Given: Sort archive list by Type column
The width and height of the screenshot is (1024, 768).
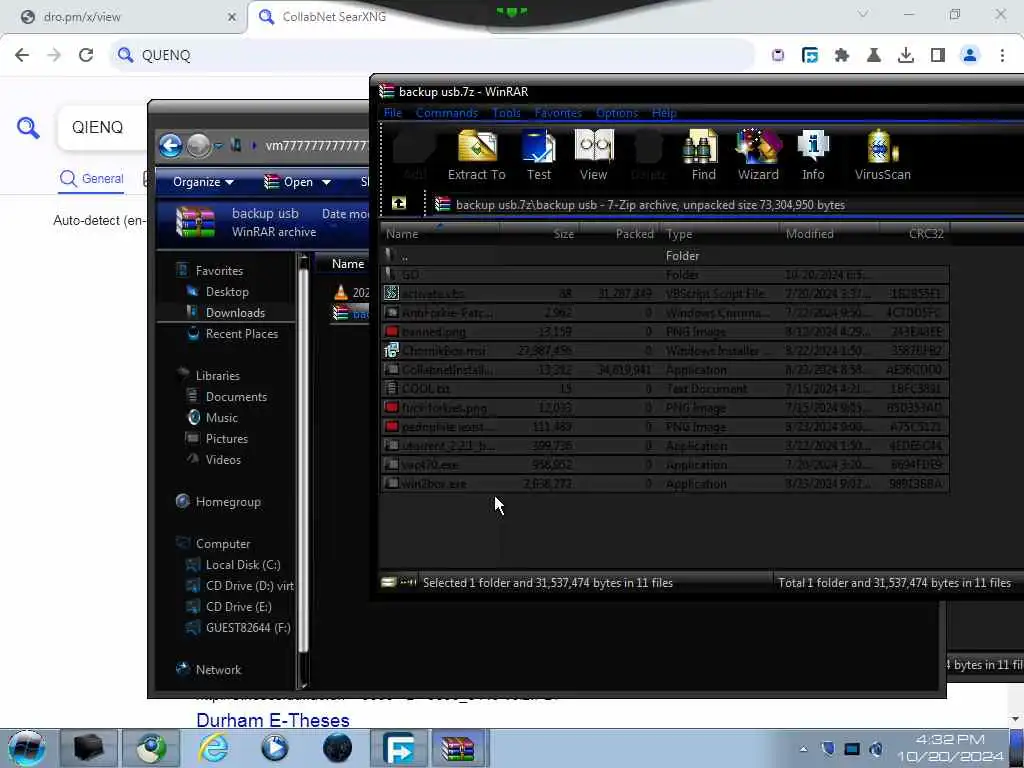Looking at the screenshot, I should [720, 234].
